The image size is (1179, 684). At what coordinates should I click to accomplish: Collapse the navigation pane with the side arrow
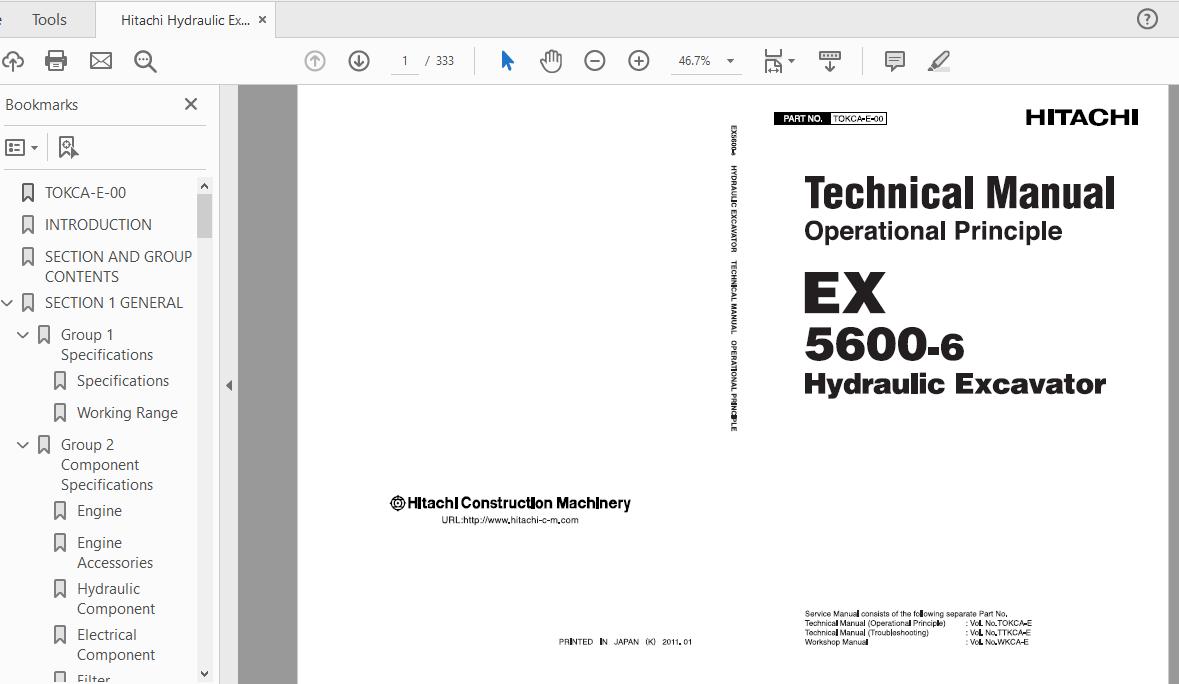229,385
